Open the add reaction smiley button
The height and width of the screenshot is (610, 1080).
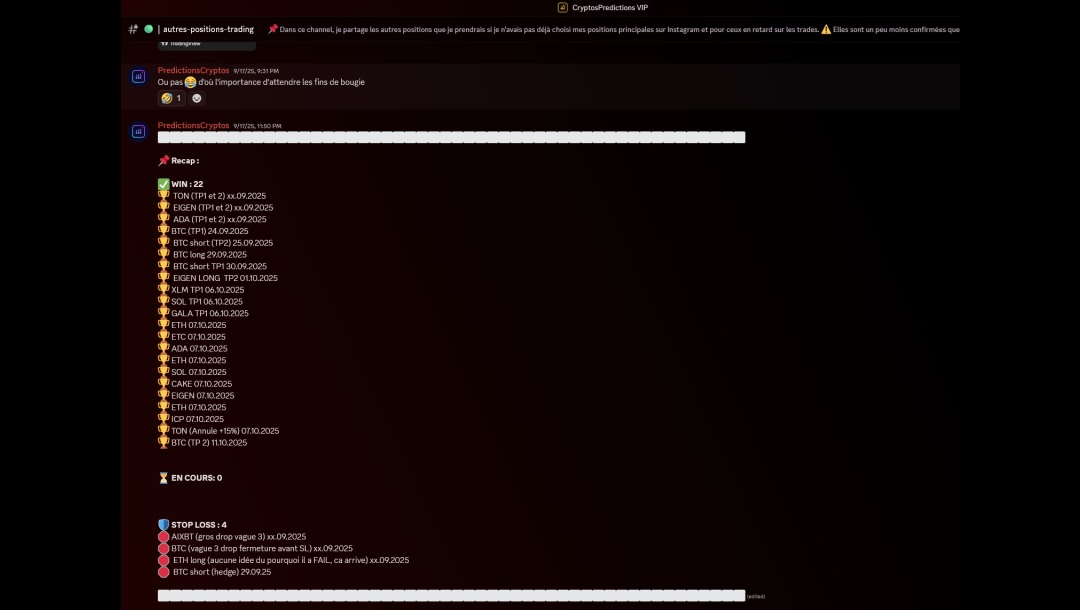[197, 98]
